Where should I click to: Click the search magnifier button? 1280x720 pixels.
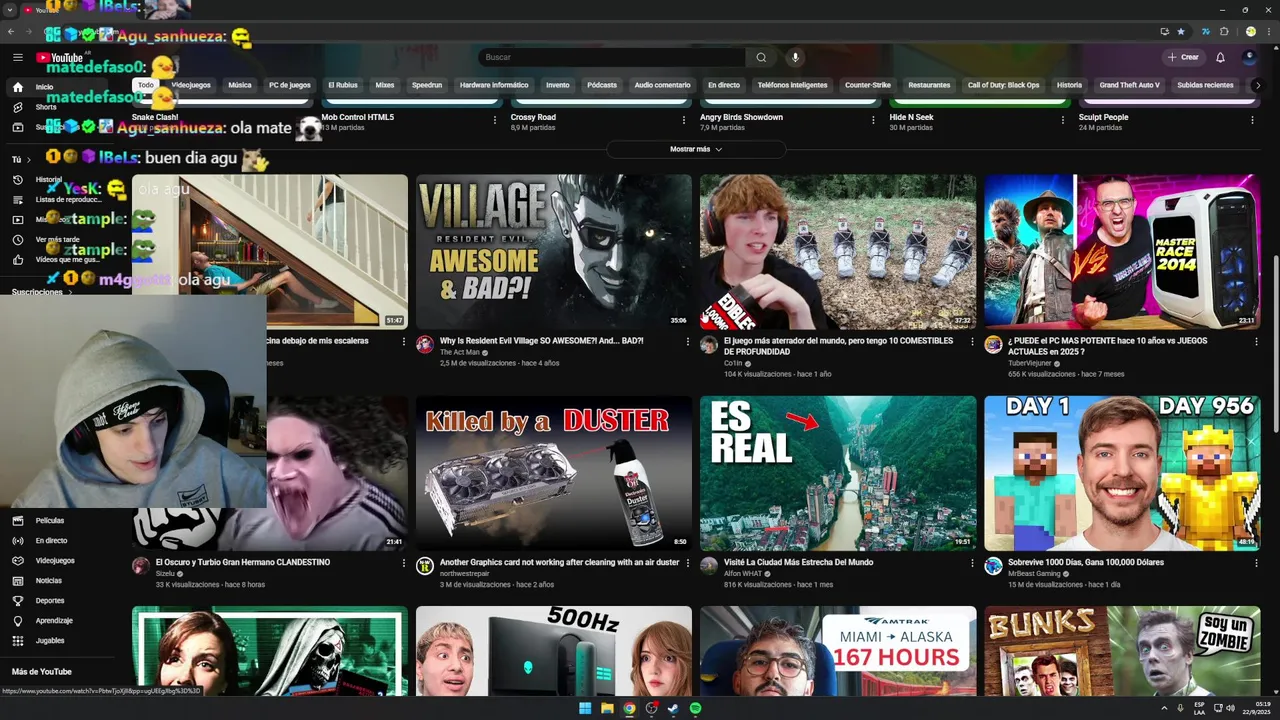coord(761,57)
